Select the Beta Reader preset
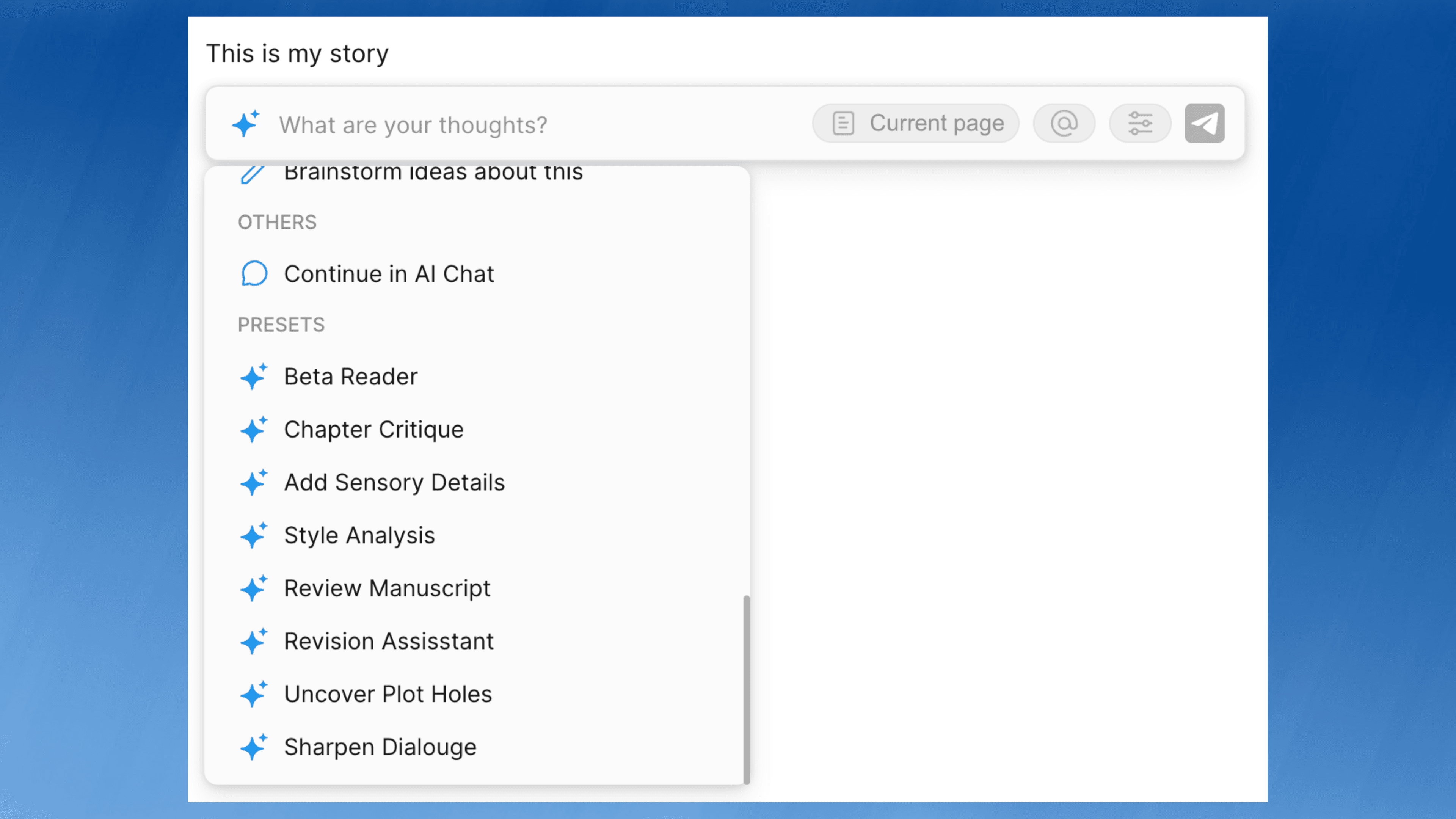Image resolution: width=1456 pixels, height=819 pixels. tap(350, 377)
